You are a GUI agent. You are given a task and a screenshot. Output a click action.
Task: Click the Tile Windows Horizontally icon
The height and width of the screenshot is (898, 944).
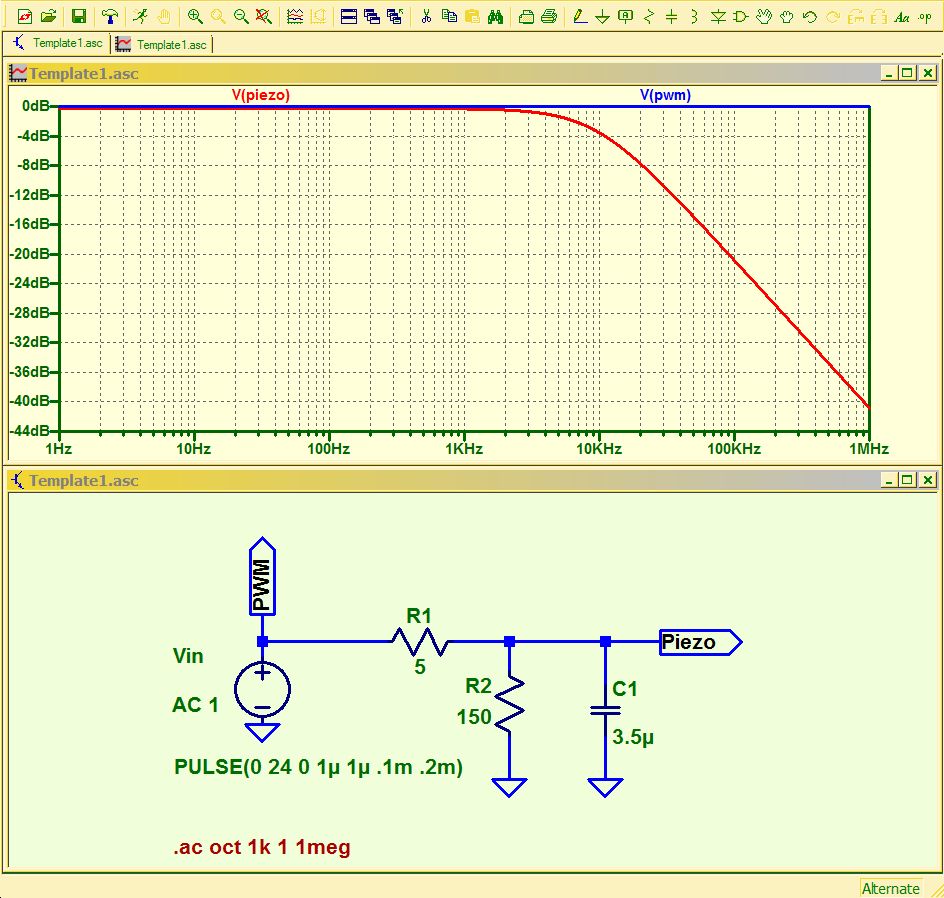point(349,16)
